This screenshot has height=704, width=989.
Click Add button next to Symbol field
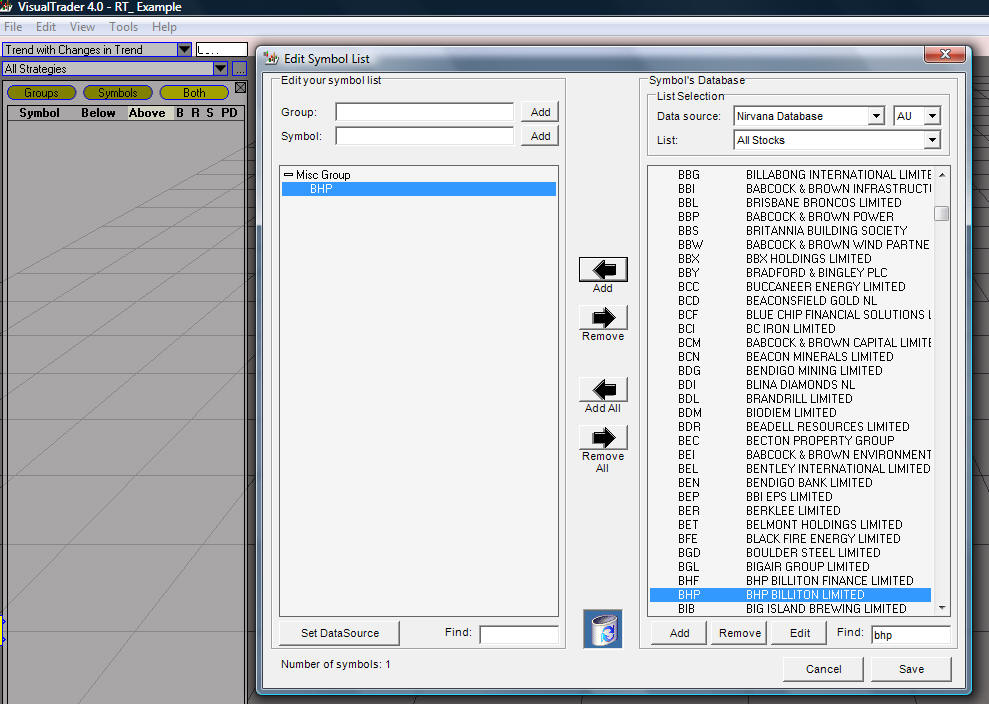(540, 136)
